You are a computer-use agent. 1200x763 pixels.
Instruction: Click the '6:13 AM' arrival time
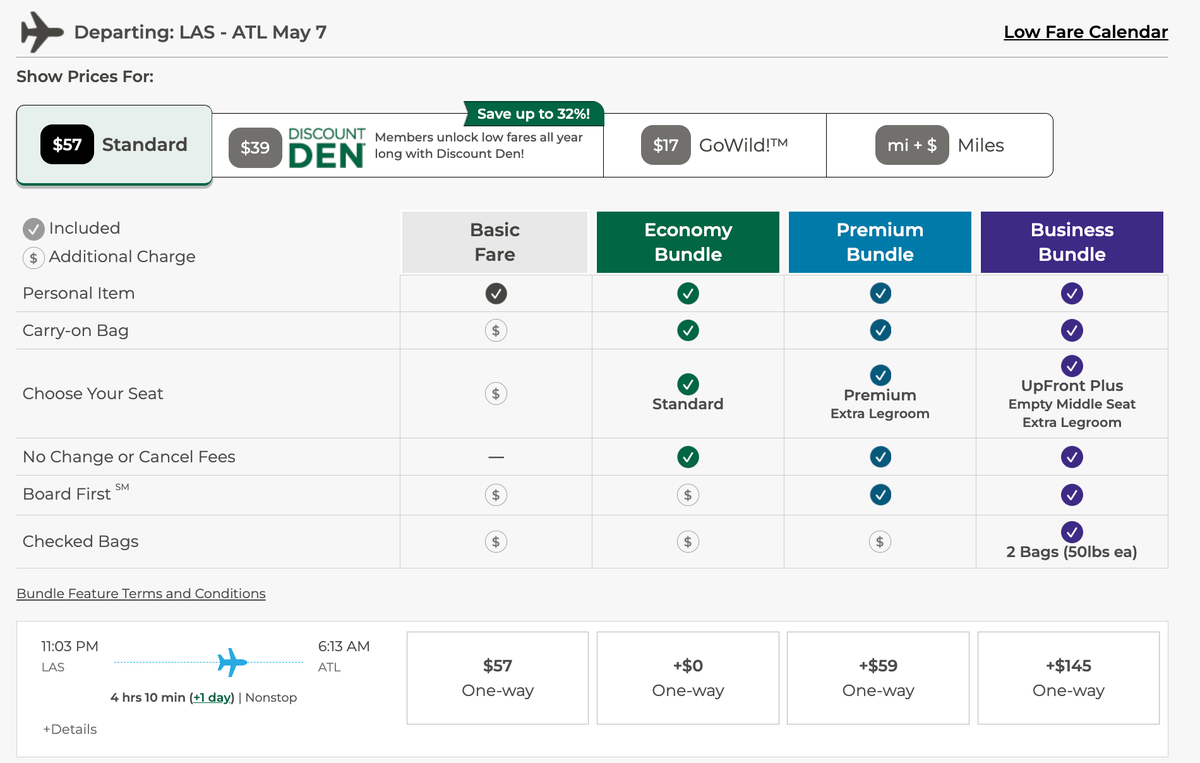(x=344, y=646)
